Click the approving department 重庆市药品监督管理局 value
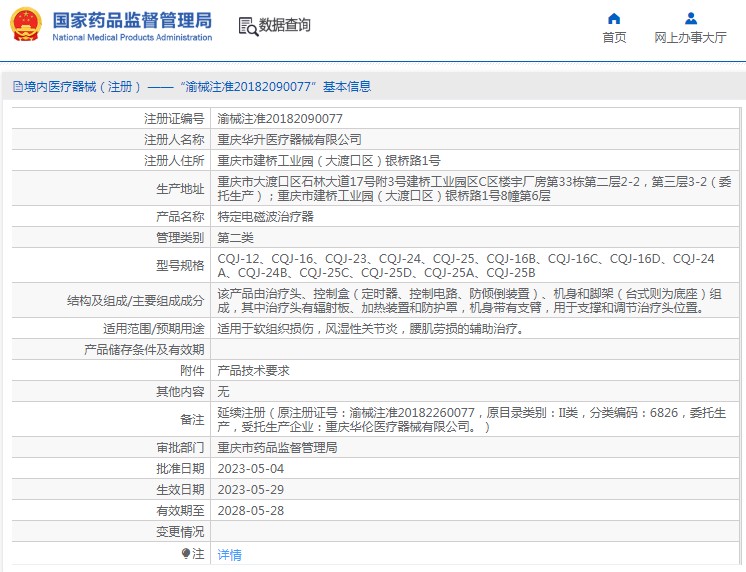 [277, 447]
